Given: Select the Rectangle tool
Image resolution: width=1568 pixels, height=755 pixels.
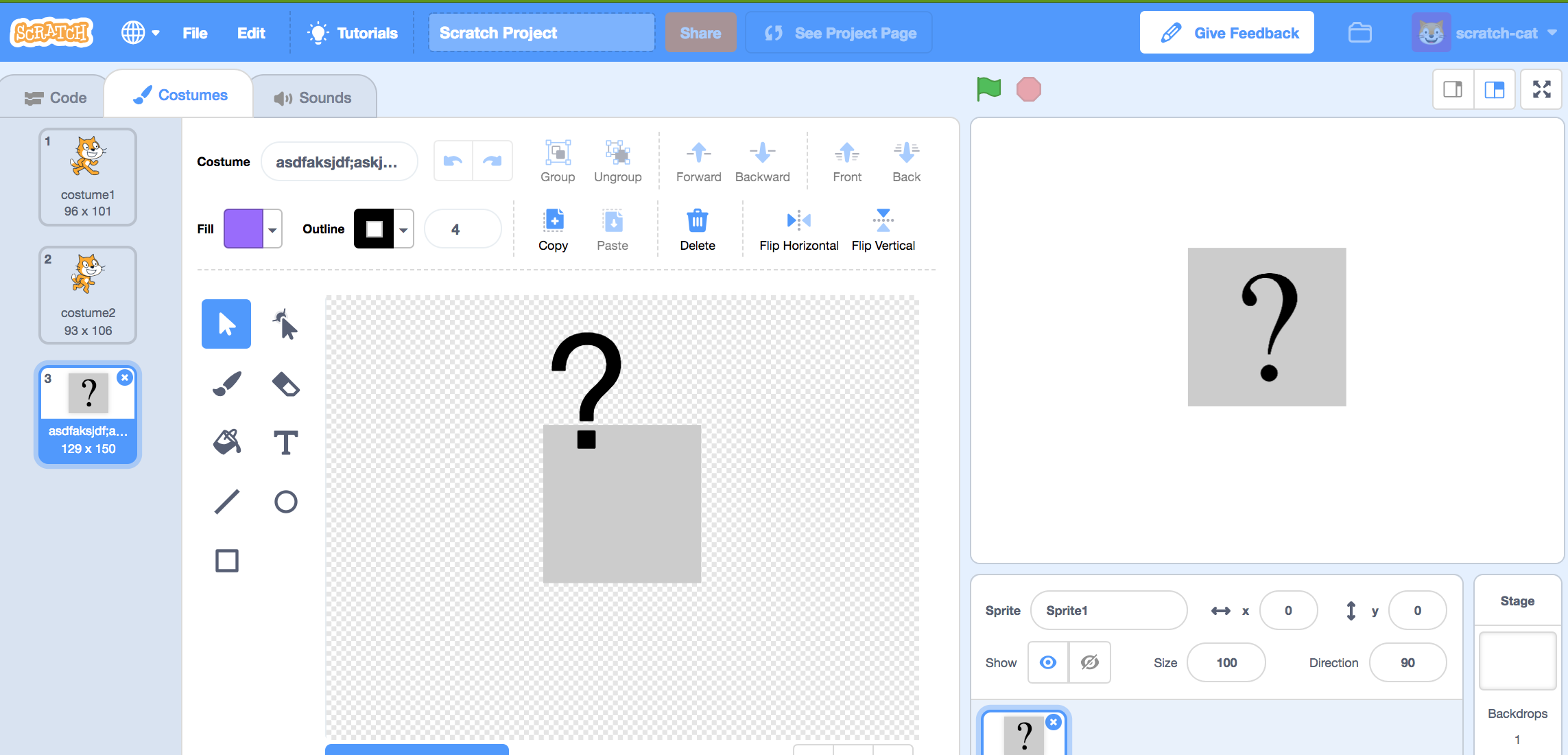Looking at the screenshot, I should pyautogui.click(x=226, y=561).
